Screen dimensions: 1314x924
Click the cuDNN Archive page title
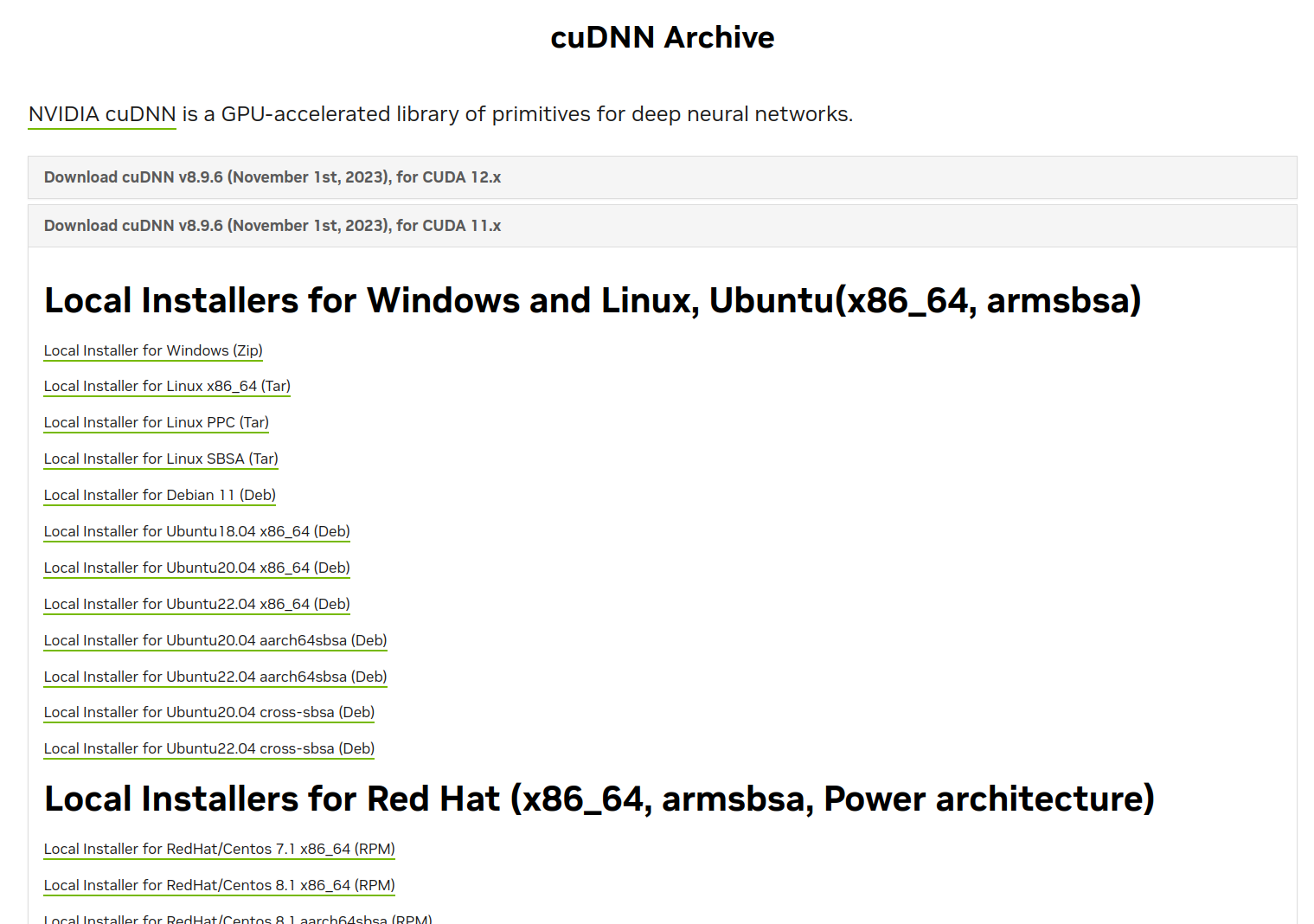[x=663, y=37]
